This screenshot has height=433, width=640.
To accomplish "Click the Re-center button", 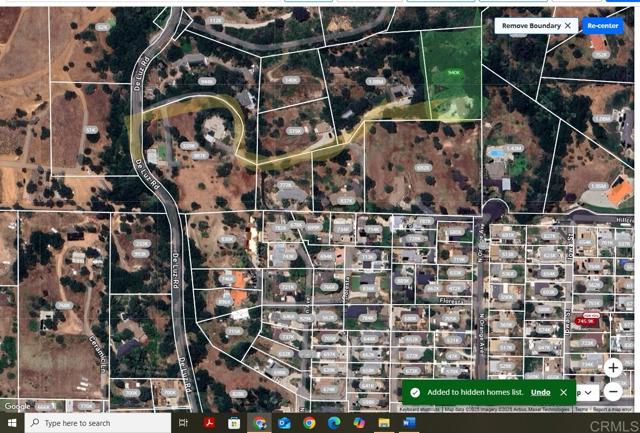I will pos(603,25).
